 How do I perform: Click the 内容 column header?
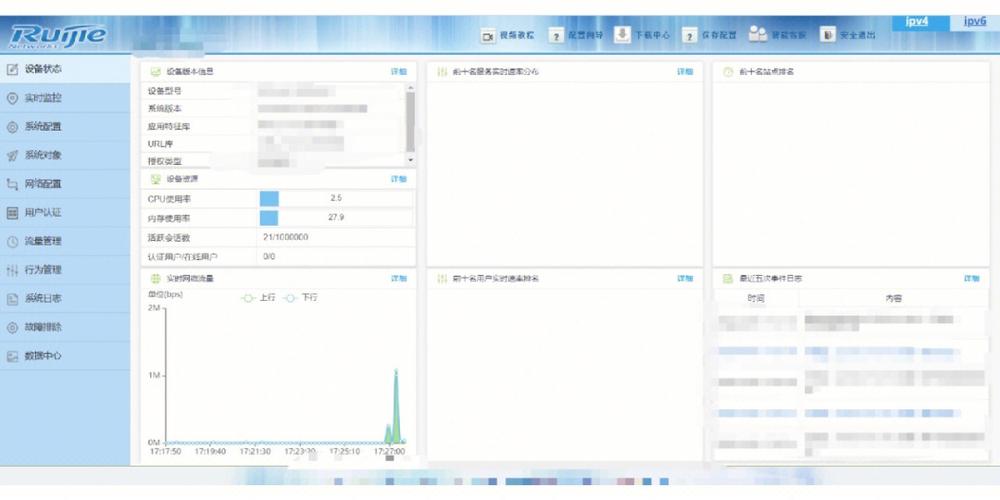894,298
